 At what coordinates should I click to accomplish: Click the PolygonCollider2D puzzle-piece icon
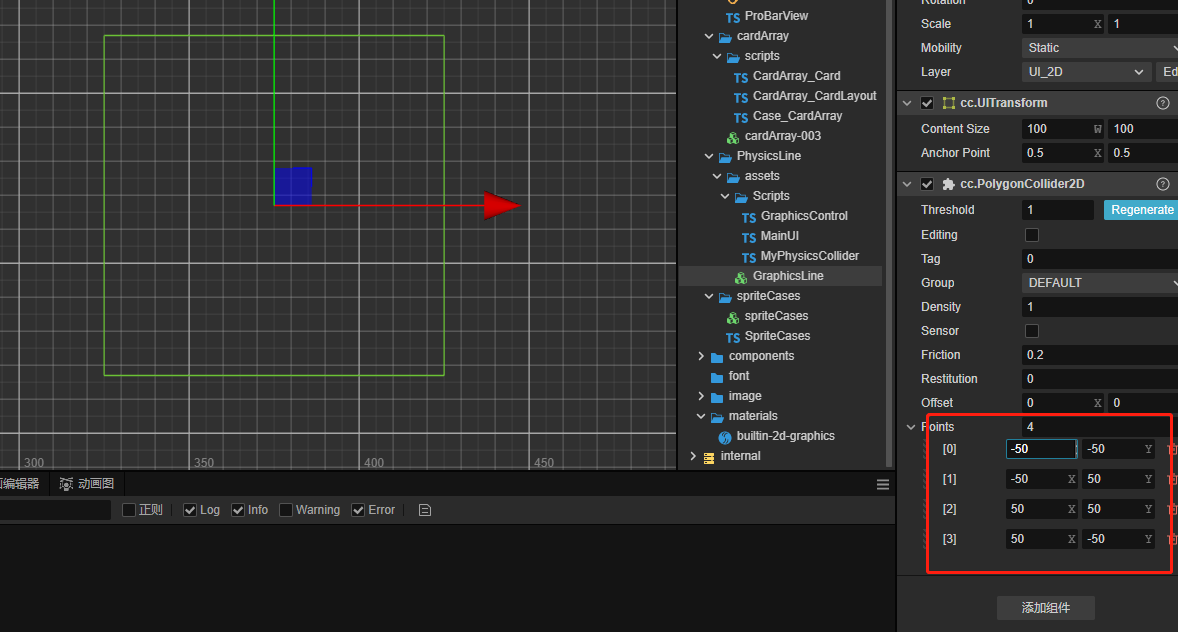coord(949,184)
